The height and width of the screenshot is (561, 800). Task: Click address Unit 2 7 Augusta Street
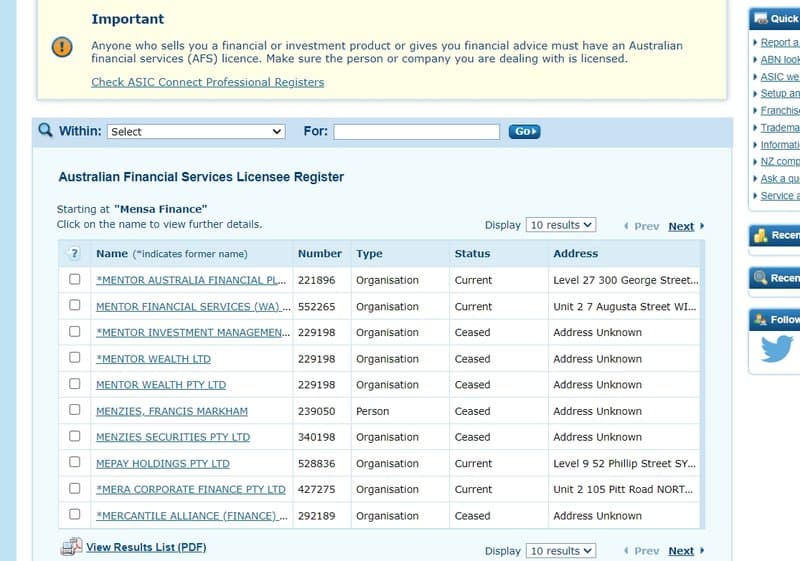[624, 307]
